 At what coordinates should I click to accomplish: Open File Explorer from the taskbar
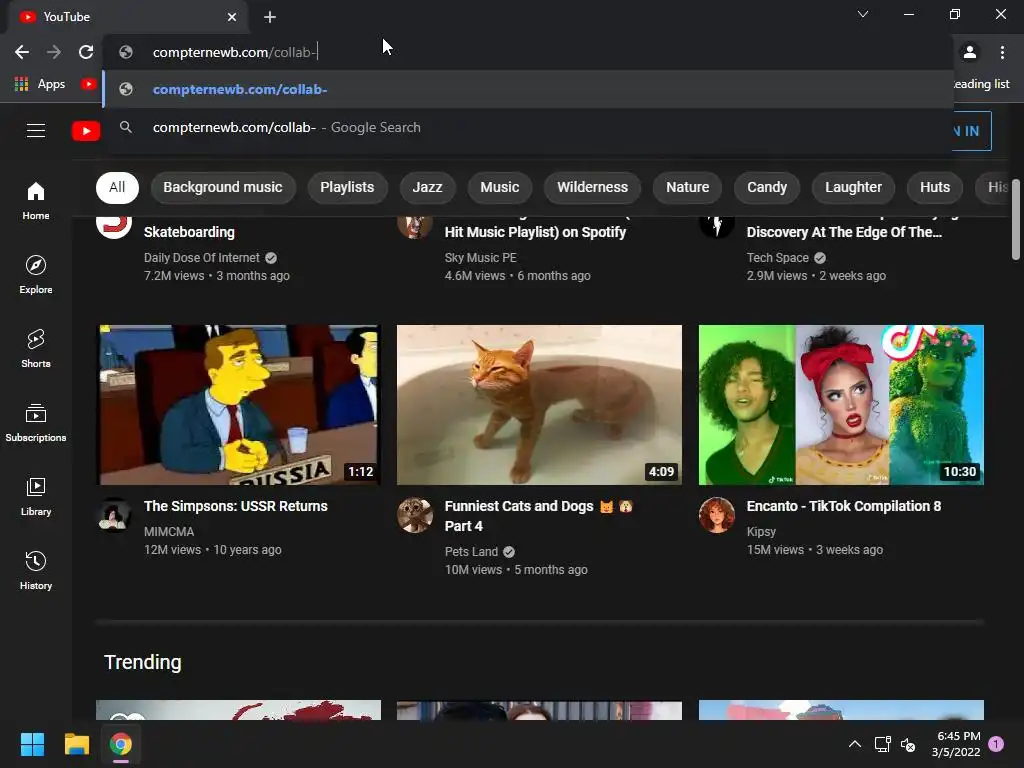76,744
